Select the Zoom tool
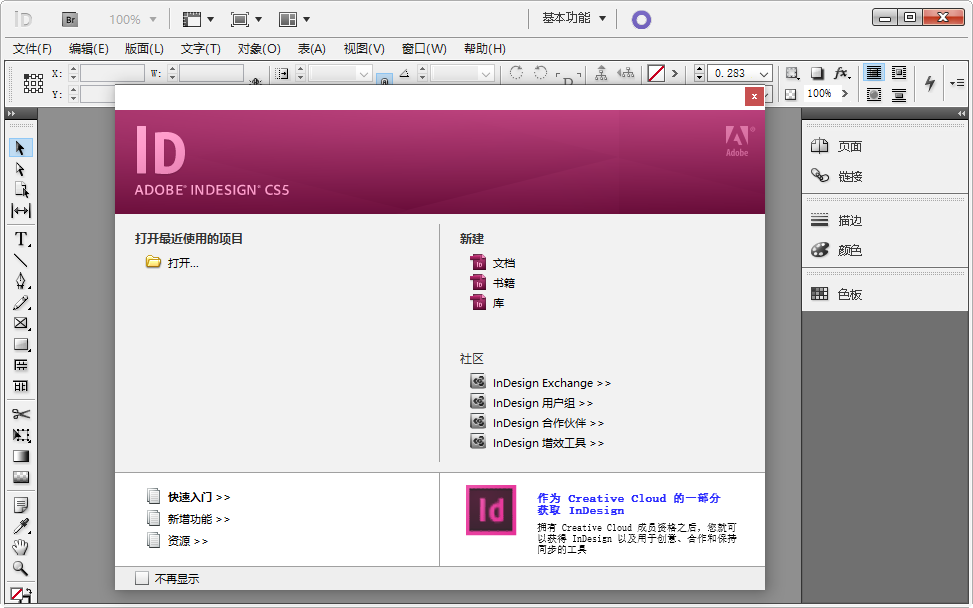This screenshot has width=973, height=608. (20, 568)
